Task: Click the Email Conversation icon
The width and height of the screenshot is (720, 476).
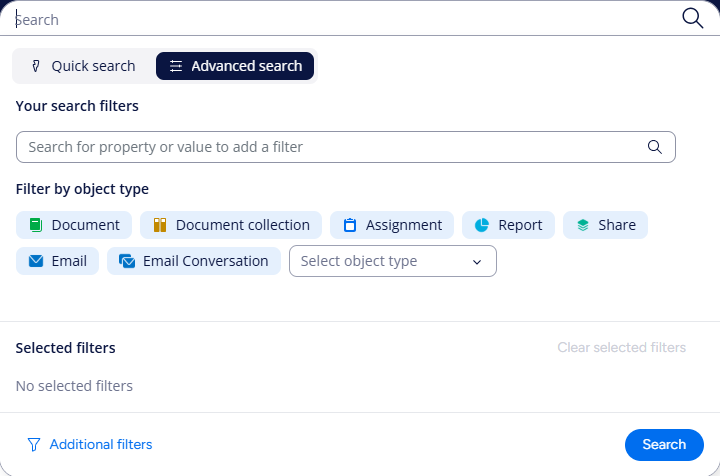Action: coord(127,261)
